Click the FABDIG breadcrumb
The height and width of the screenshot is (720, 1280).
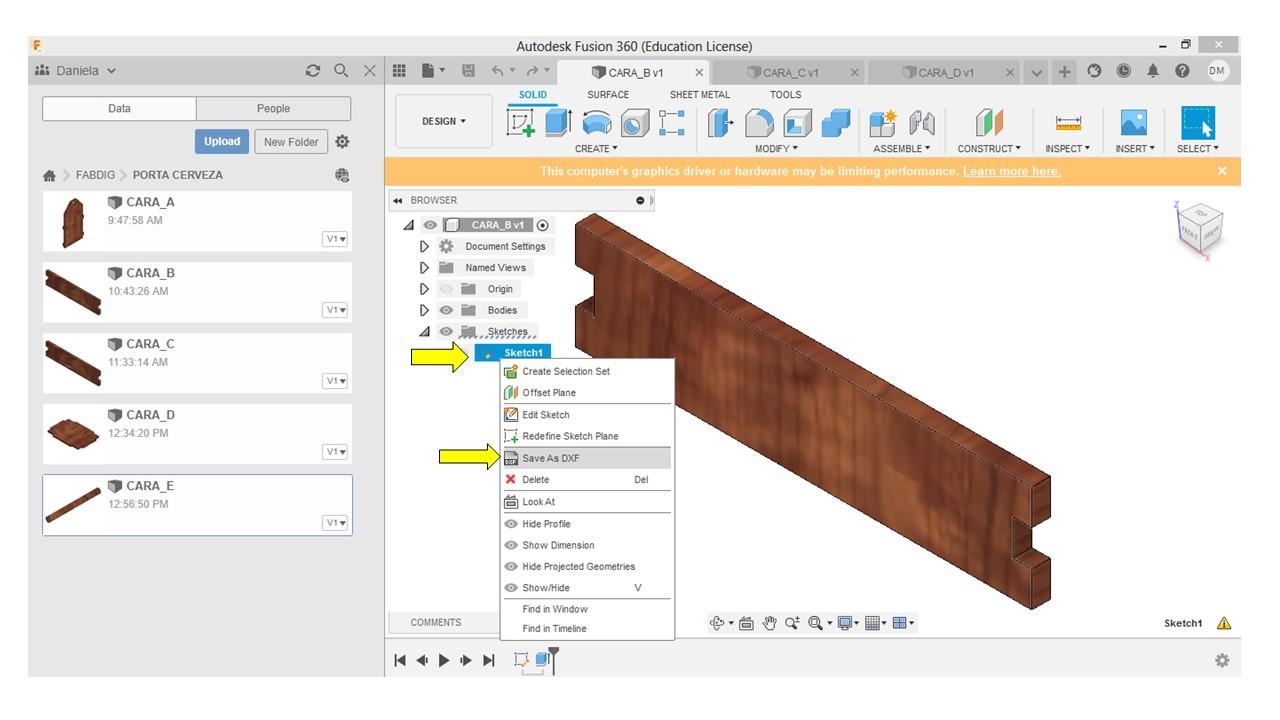(95, 175)
